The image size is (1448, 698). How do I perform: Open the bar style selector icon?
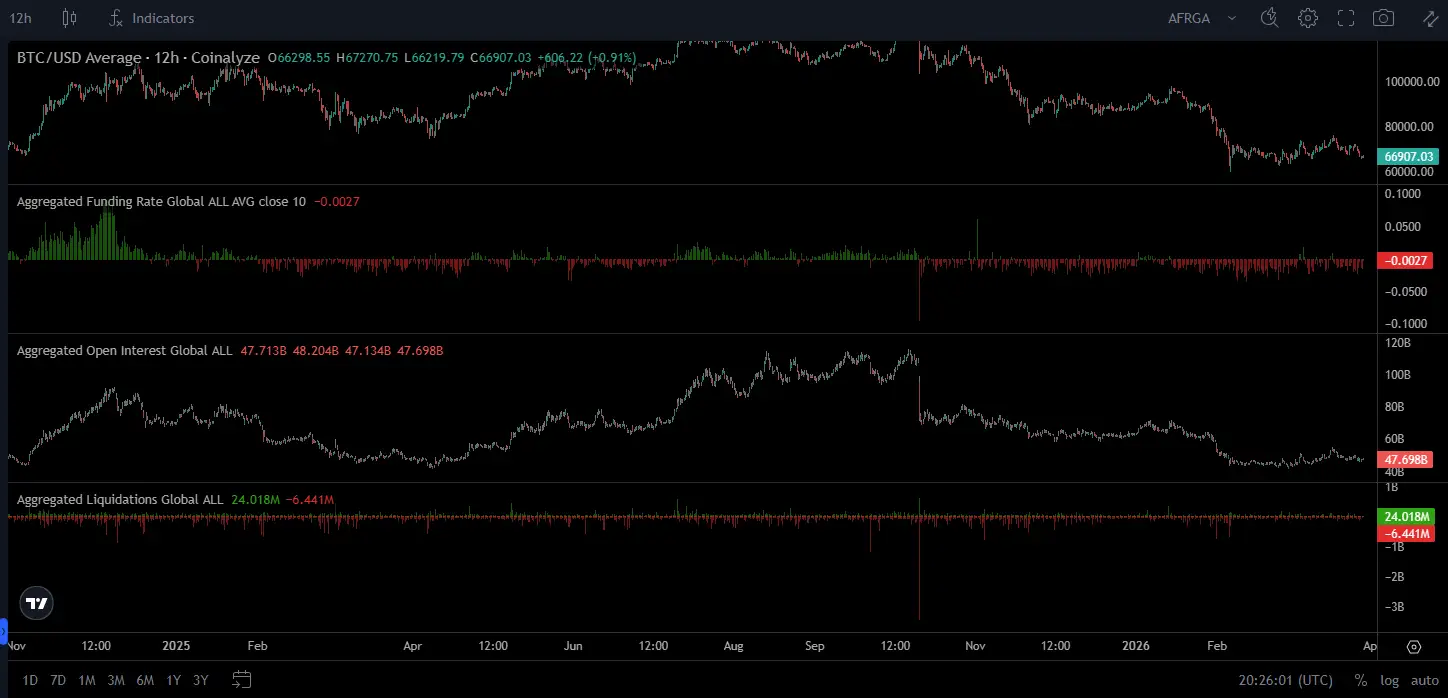coord(68,17)
